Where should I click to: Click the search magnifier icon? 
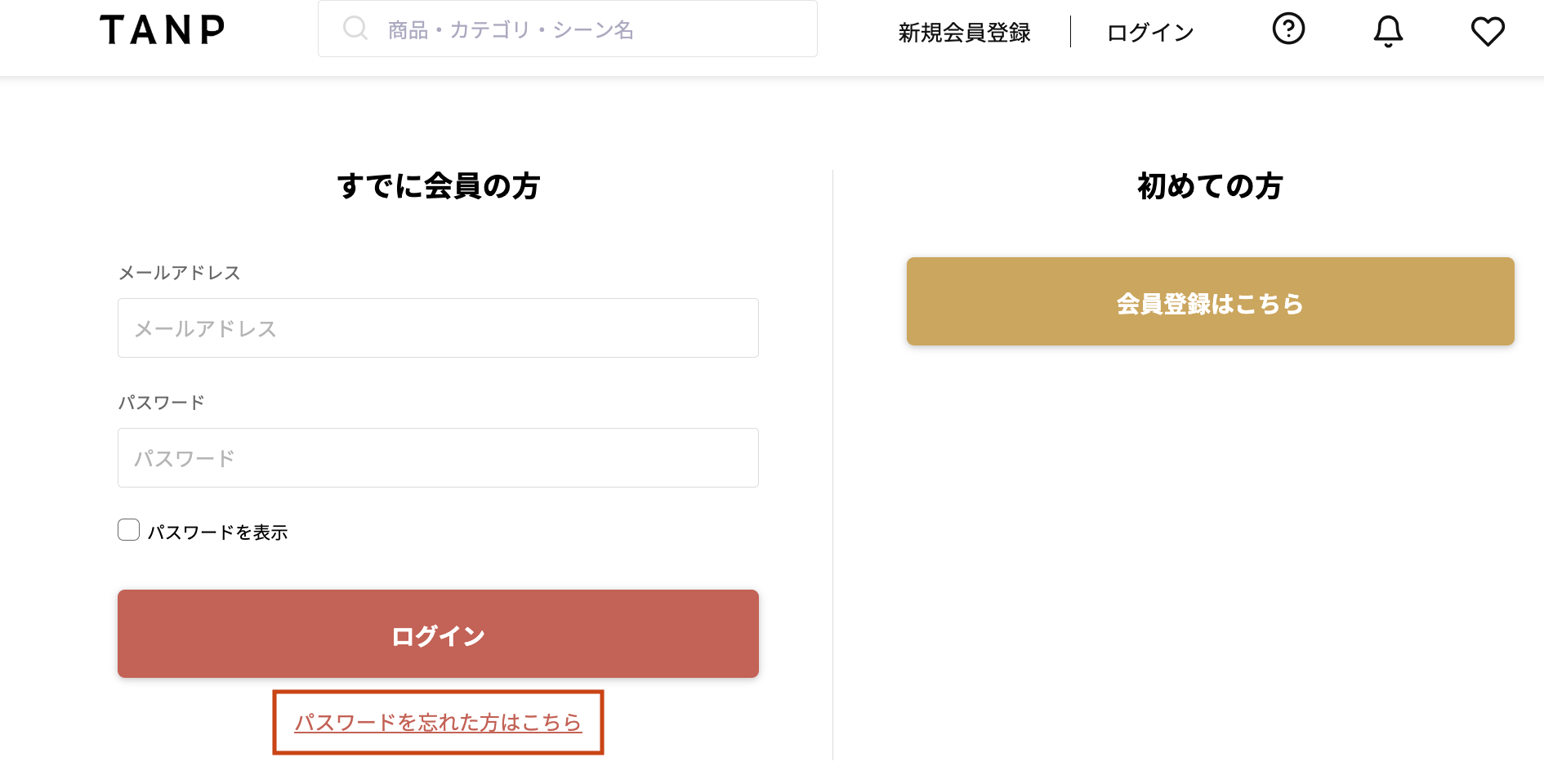(355, 28)
